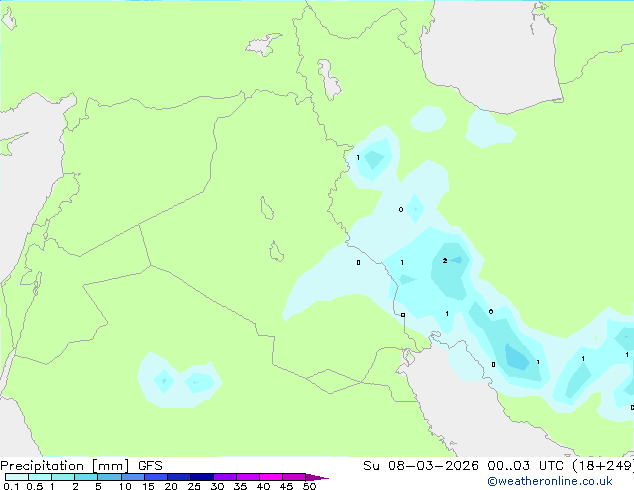
Task: Choose the 40–45 mm magenta legend swatch
Action: pos(271,477)
